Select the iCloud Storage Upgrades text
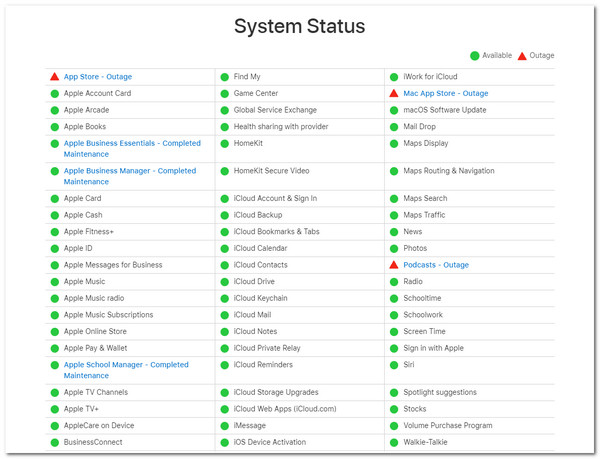 (x=276, y=392)
